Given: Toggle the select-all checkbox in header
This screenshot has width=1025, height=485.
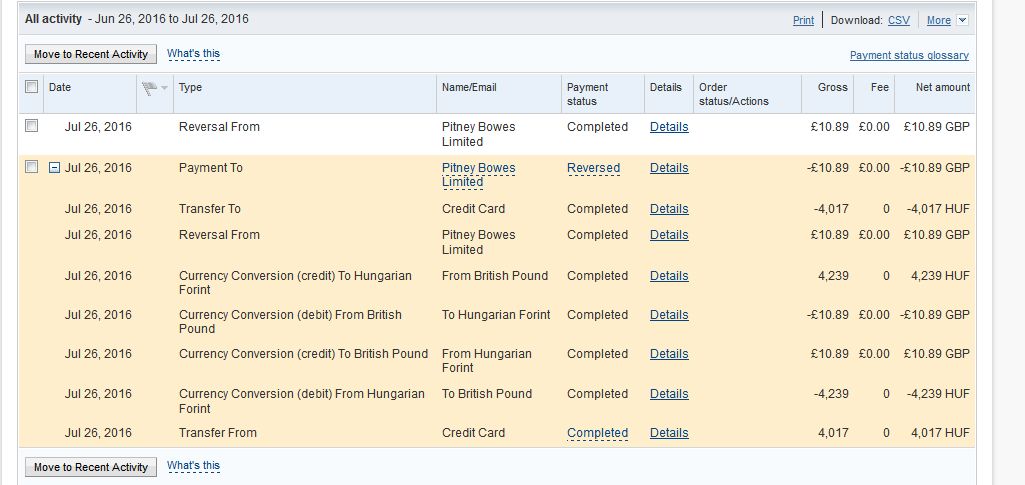Looking at the screenshot, I should (x=32, y=87).
